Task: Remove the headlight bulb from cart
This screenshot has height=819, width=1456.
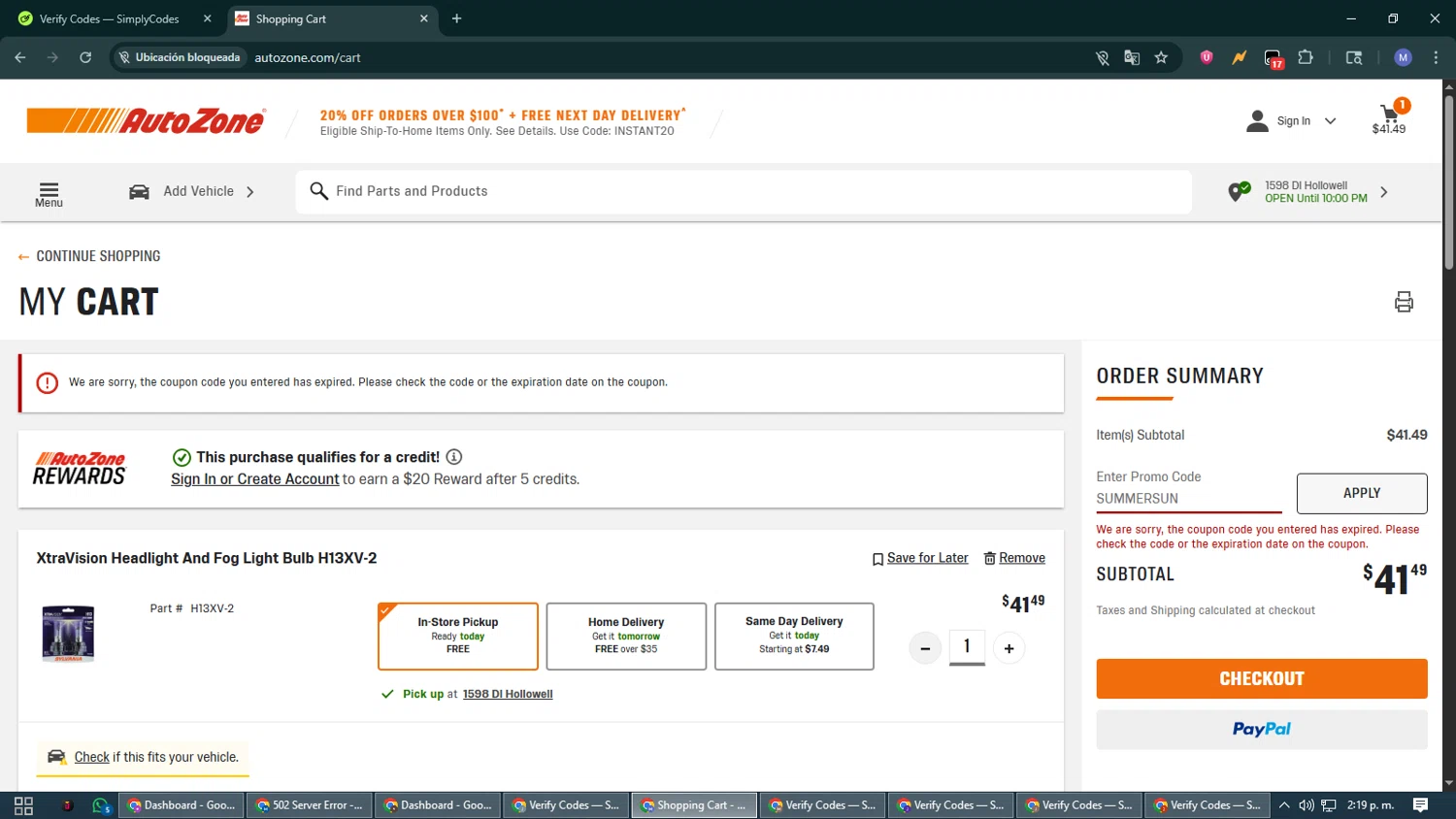Action: point(1014,558)
